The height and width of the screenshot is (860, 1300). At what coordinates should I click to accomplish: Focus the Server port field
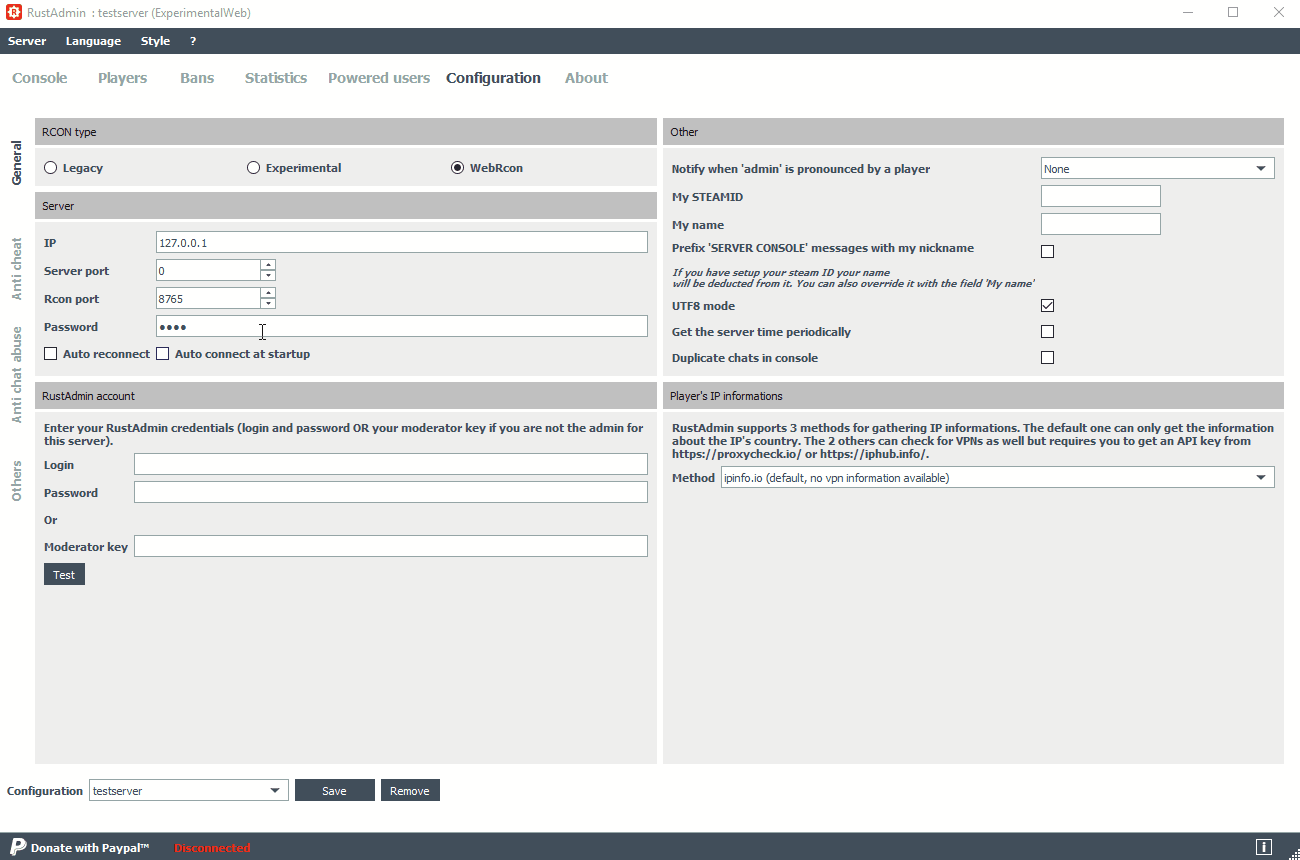pos(208,270)
